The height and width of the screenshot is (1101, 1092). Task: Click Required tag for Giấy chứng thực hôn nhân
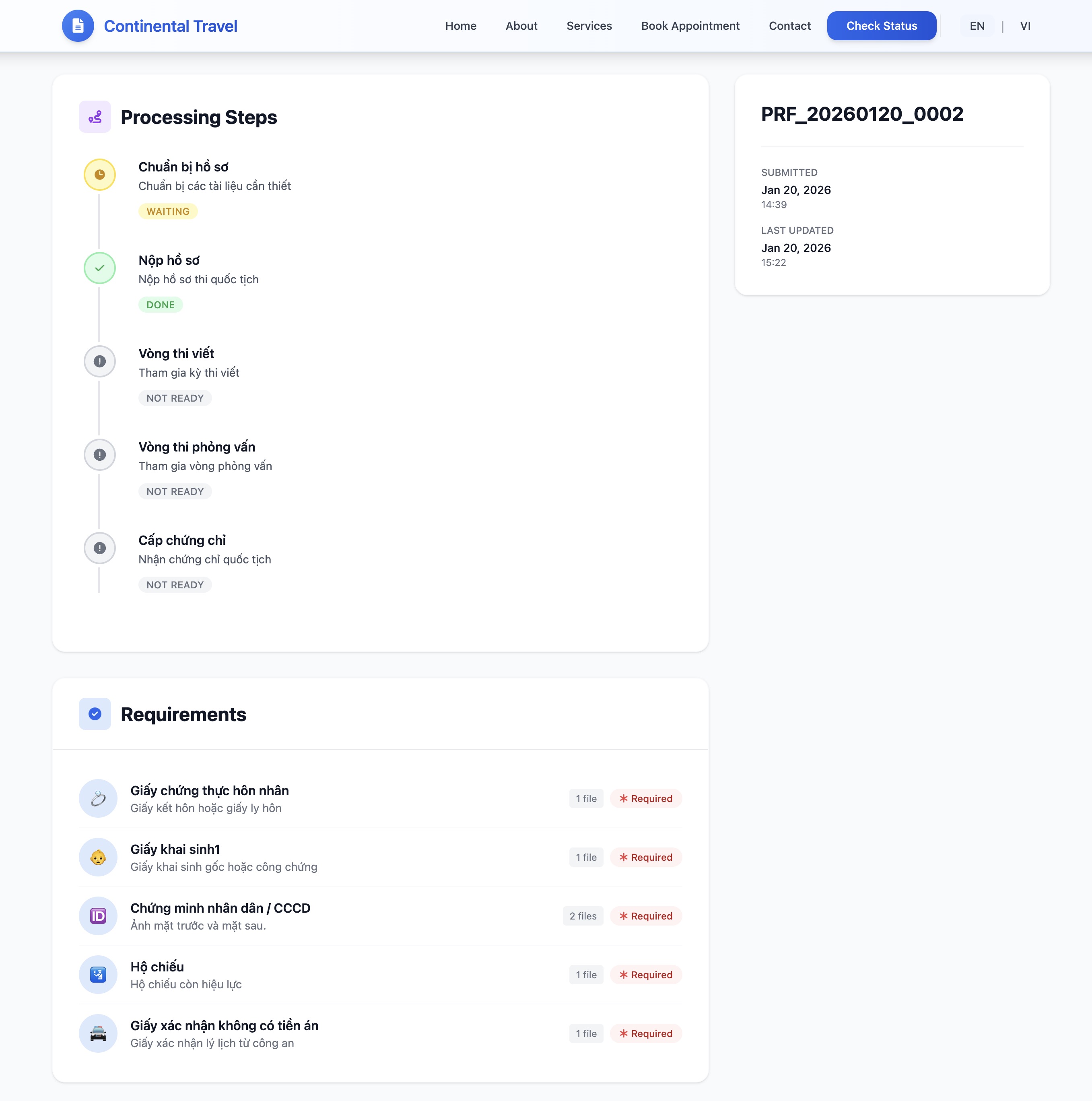tap(646, 798)
